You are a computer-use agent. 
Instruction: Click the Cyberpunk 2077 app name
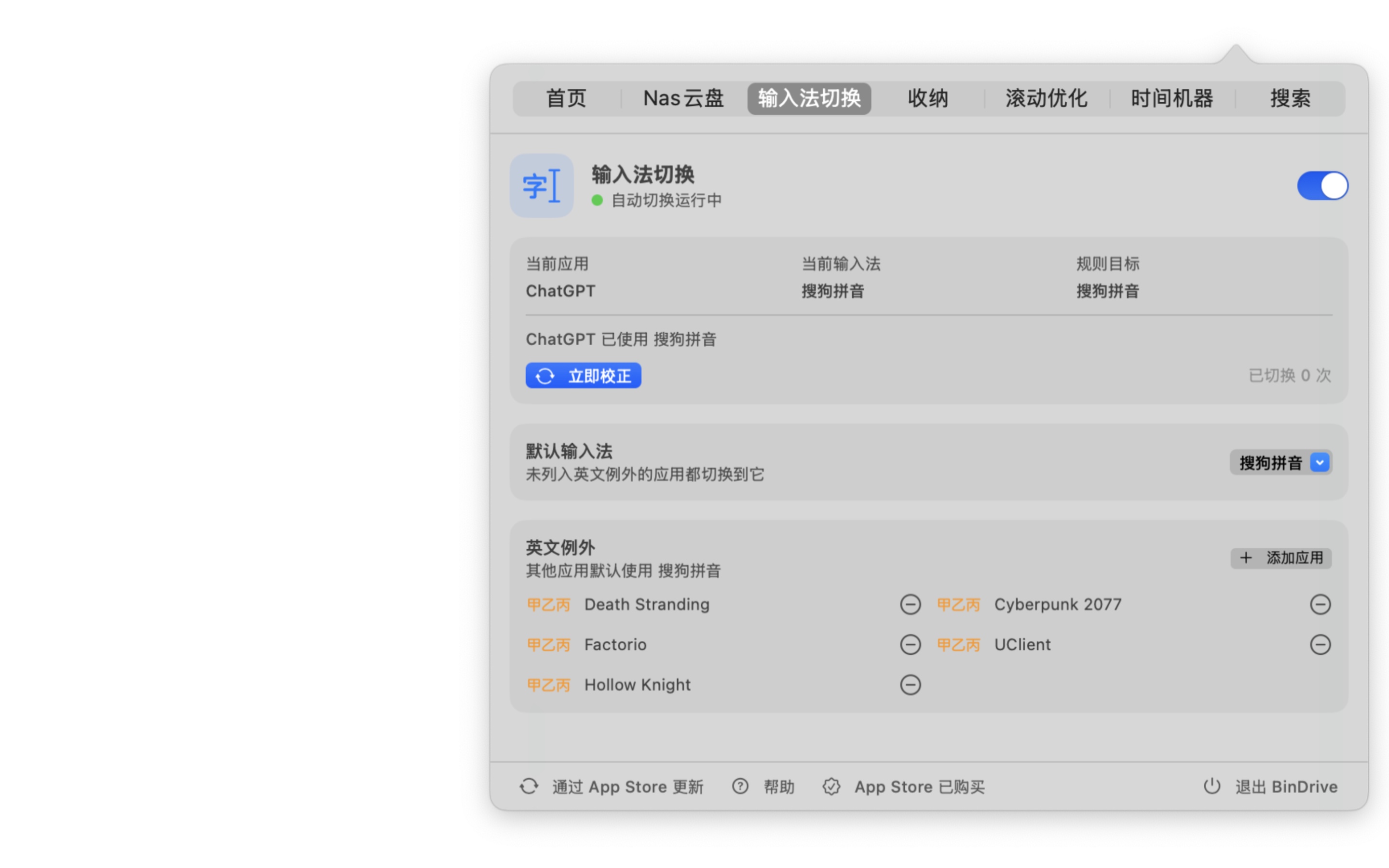click(1058, 605)
